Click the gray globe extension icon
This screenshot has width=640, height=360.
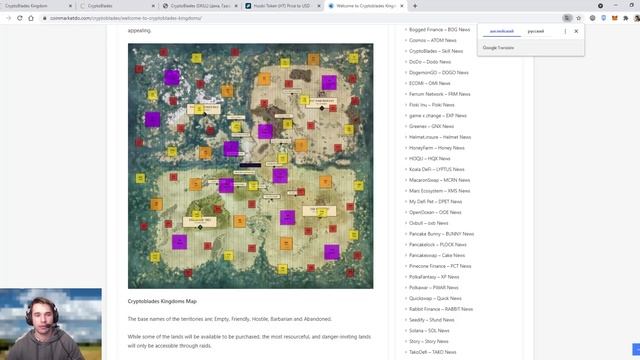pyautogui.click(x=593, y=18)
